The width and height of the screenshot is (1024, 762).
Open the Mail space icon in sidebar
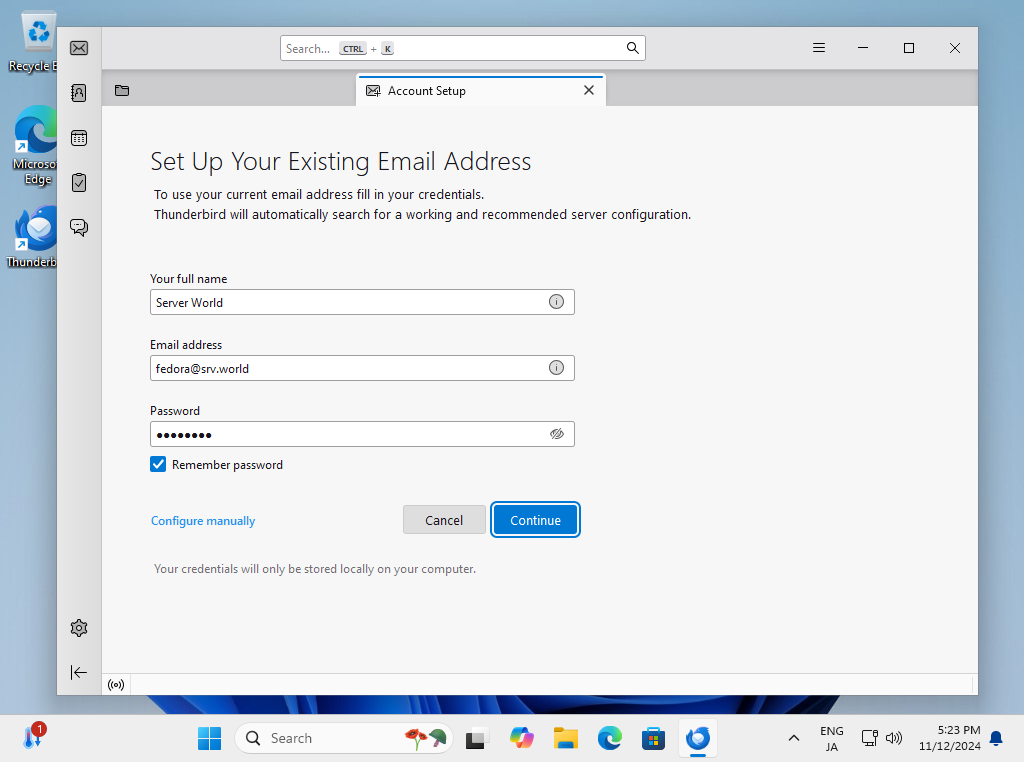pyautogui.click(x=79, y=48)
